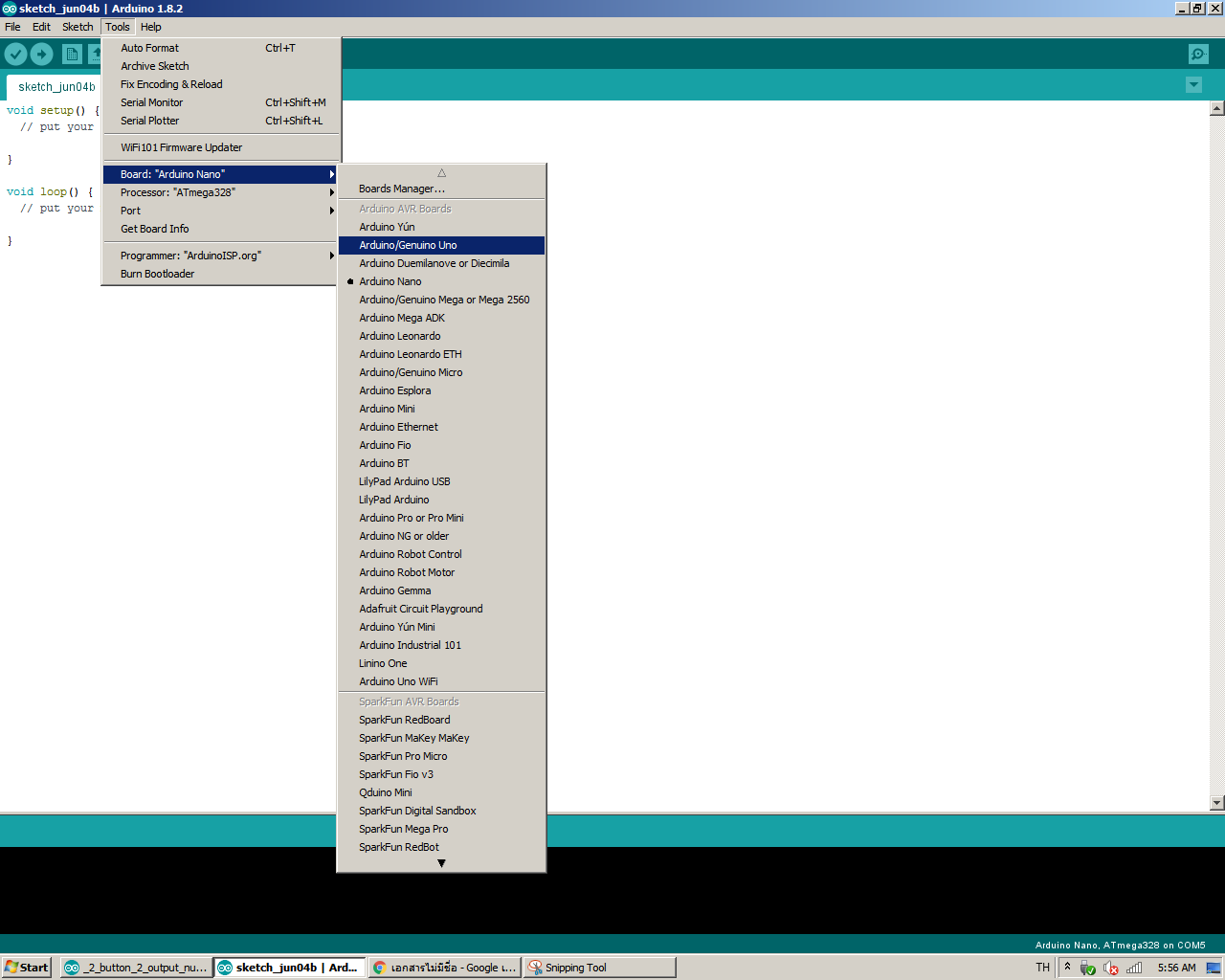The width and height of the screenshot is (1225, 980).
Task: Open the Serial Monitor magnifier icon
Action: point(1198,55)
